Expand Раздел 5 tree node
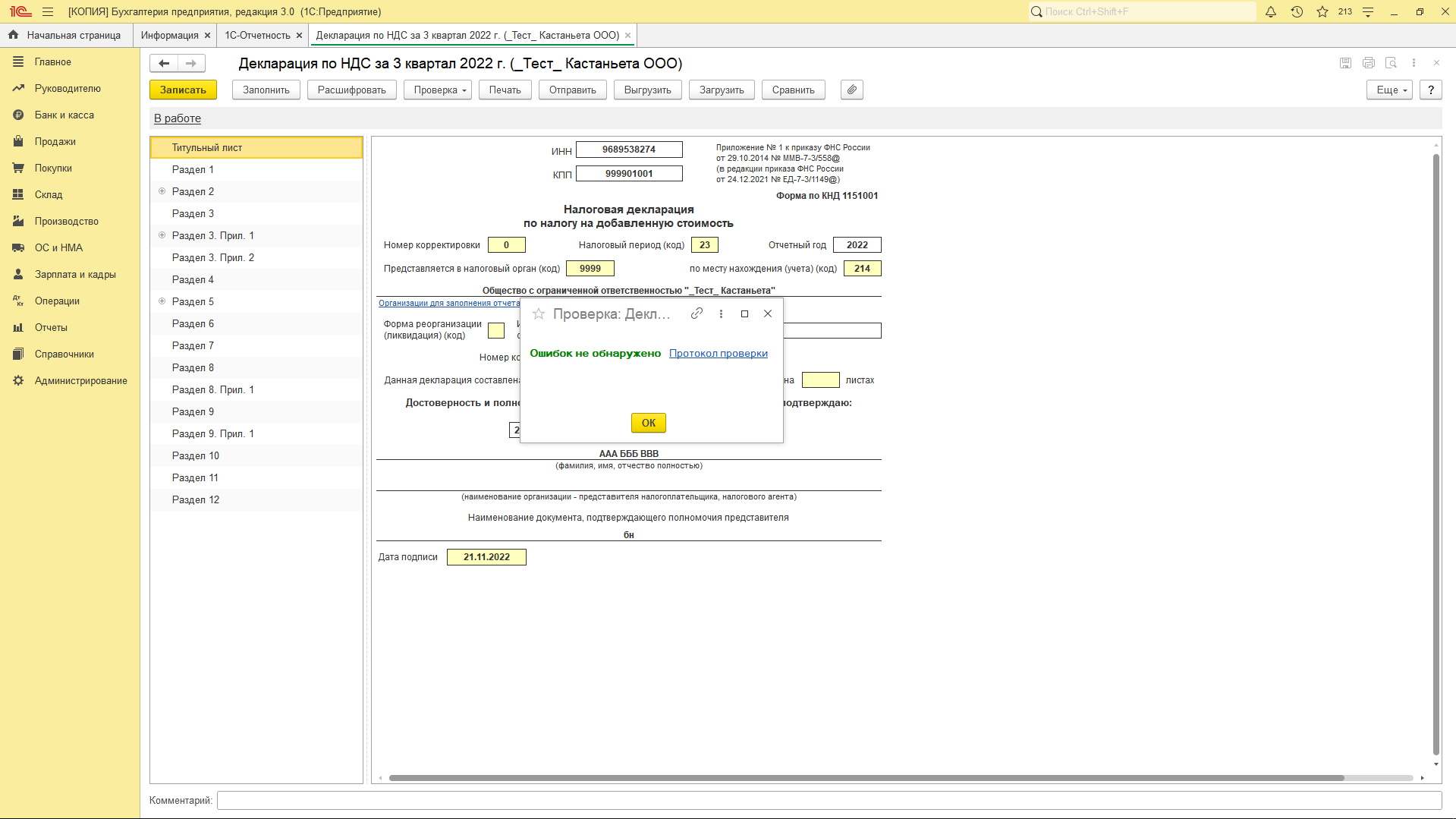 click(162, 301)
